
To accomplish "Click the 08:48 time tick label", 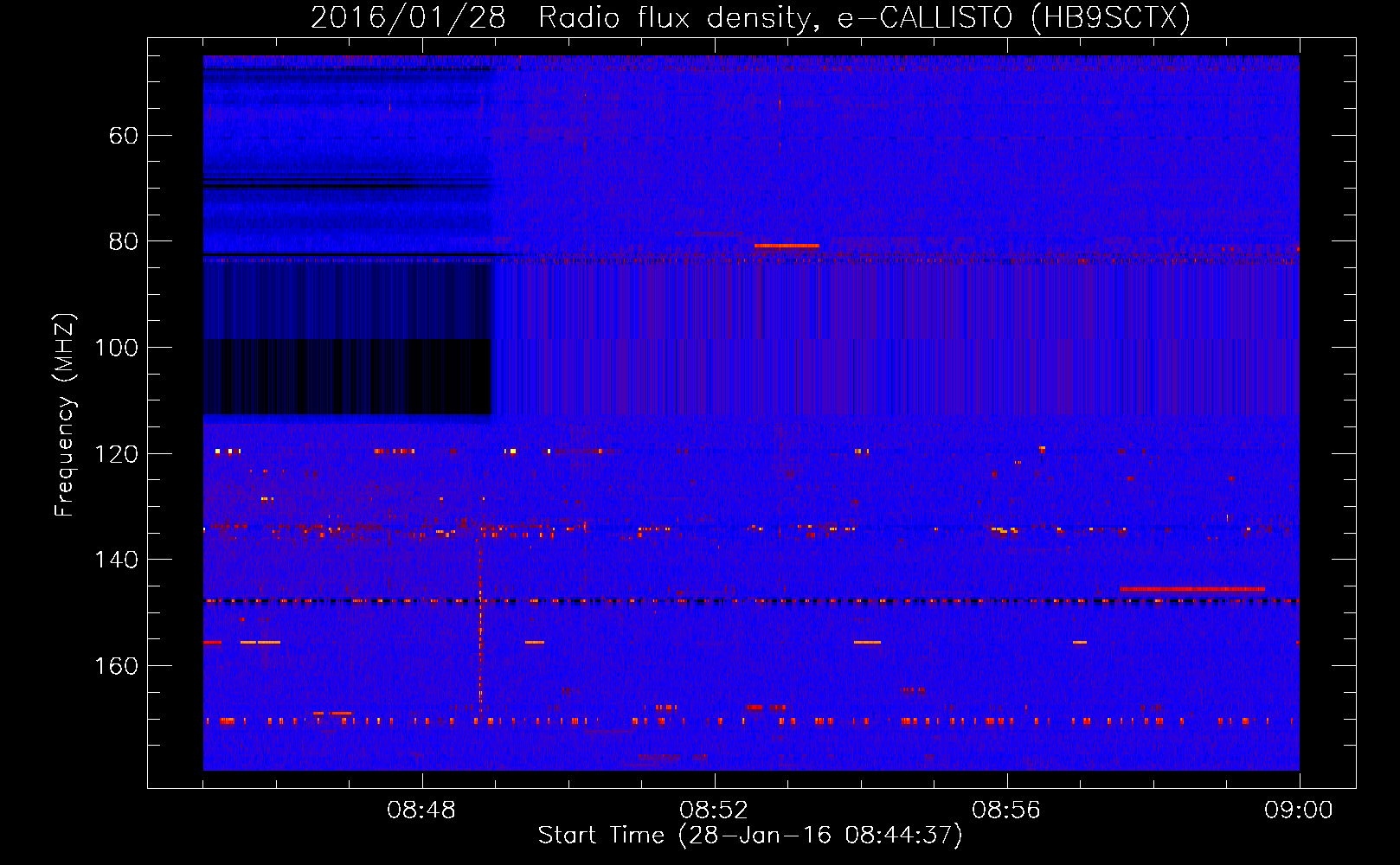I will (421, 811).
